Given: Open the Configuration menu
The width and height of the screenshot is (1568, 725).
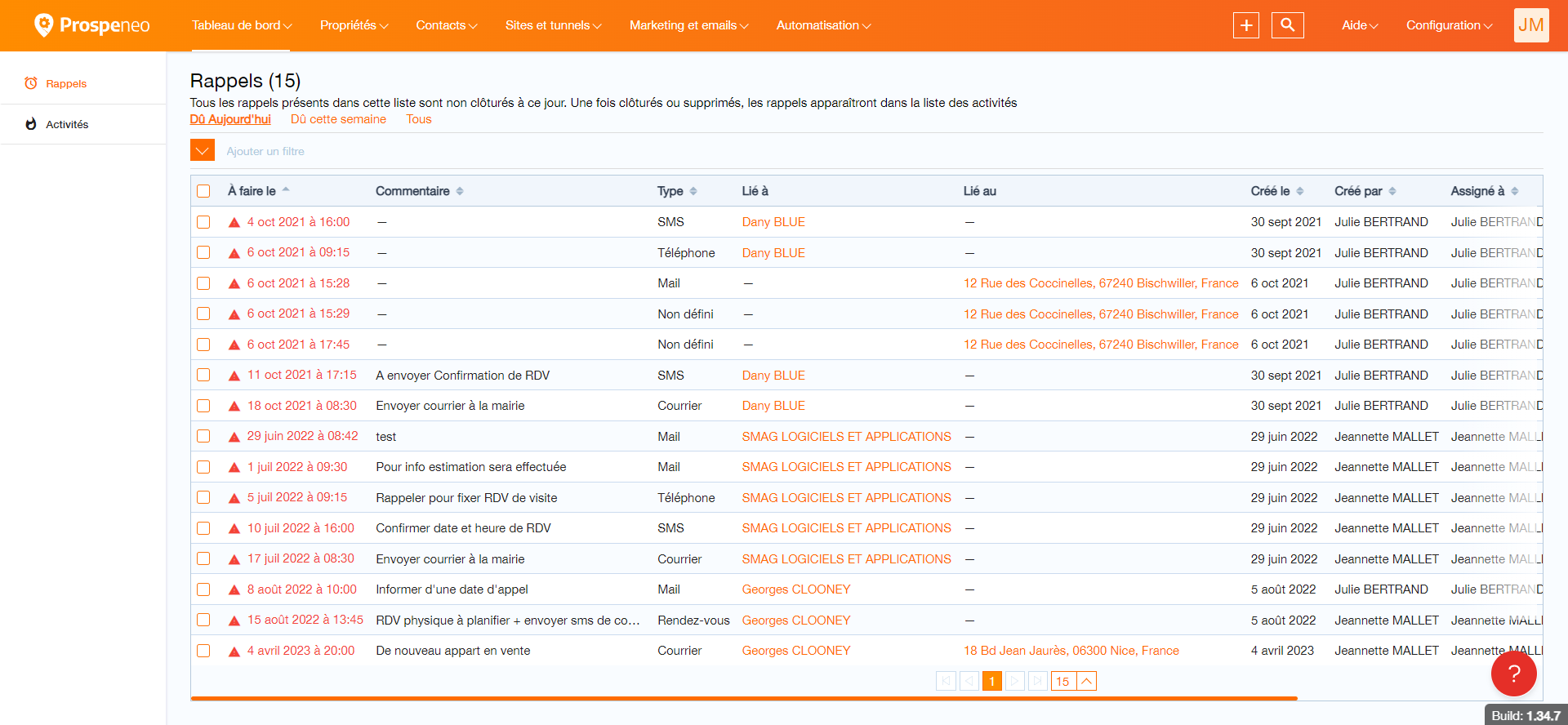Looking at the screenshot, I should pyautogui.click(x=1450, y=25).
